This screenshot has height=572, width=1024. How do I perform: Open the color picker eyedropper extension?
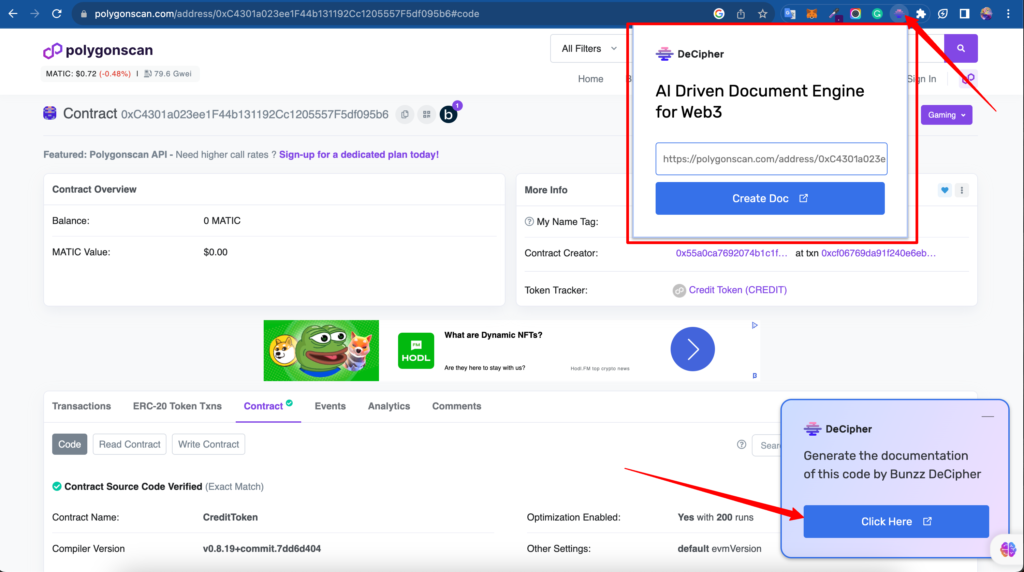click(x=834, y=14)
